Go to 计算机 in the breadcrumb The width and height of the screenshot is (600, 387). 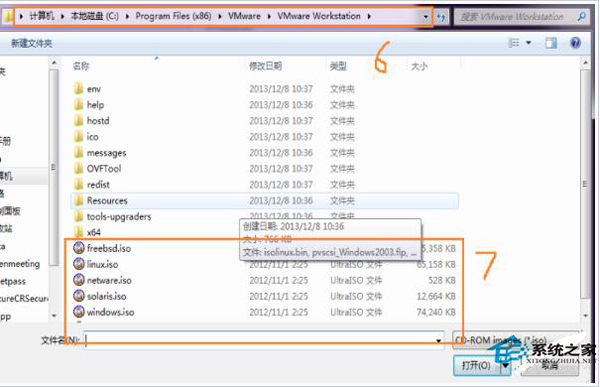pos(42,16)
